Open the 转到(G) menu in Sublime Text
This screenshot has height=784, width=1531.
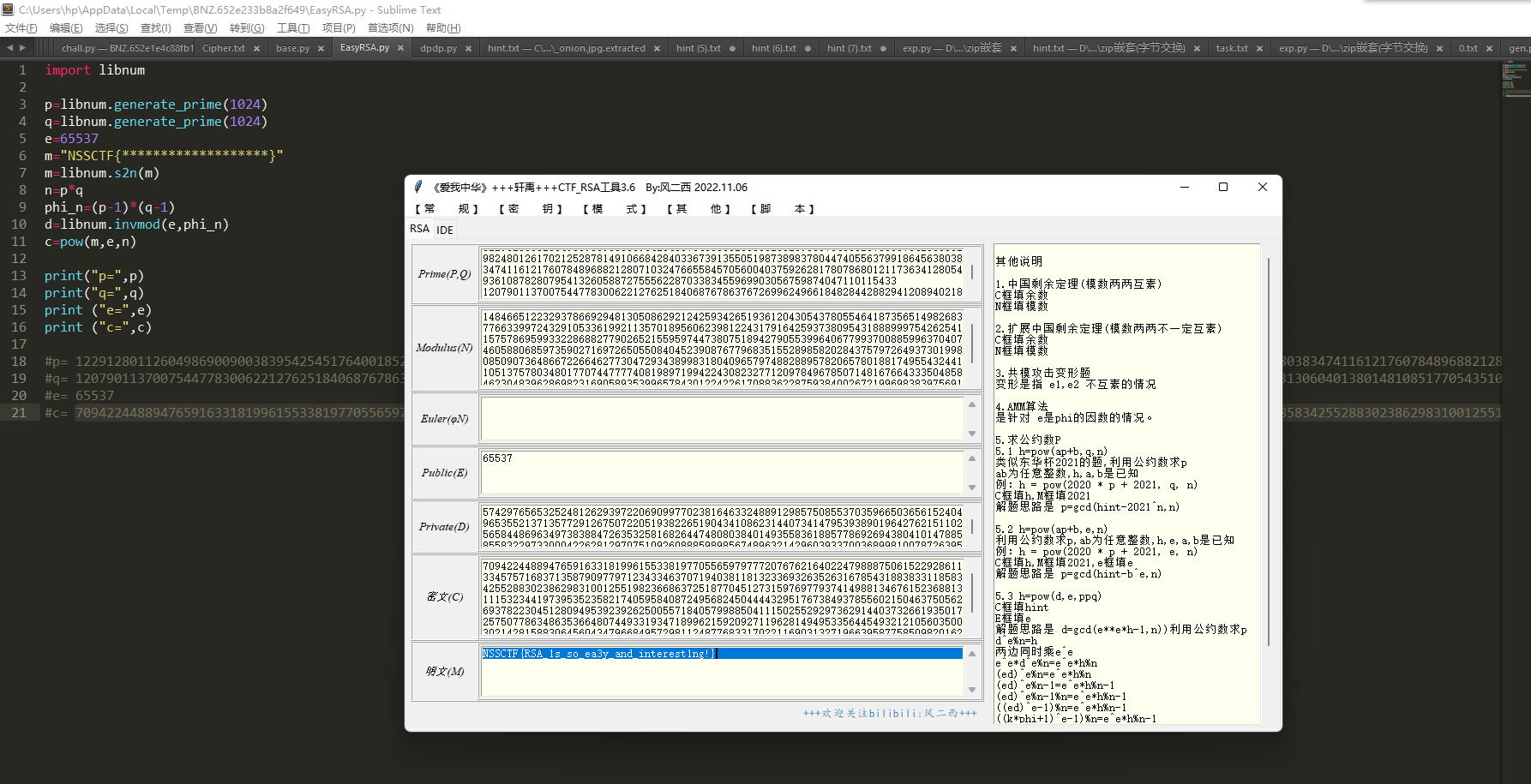click(x=247, y=28)
